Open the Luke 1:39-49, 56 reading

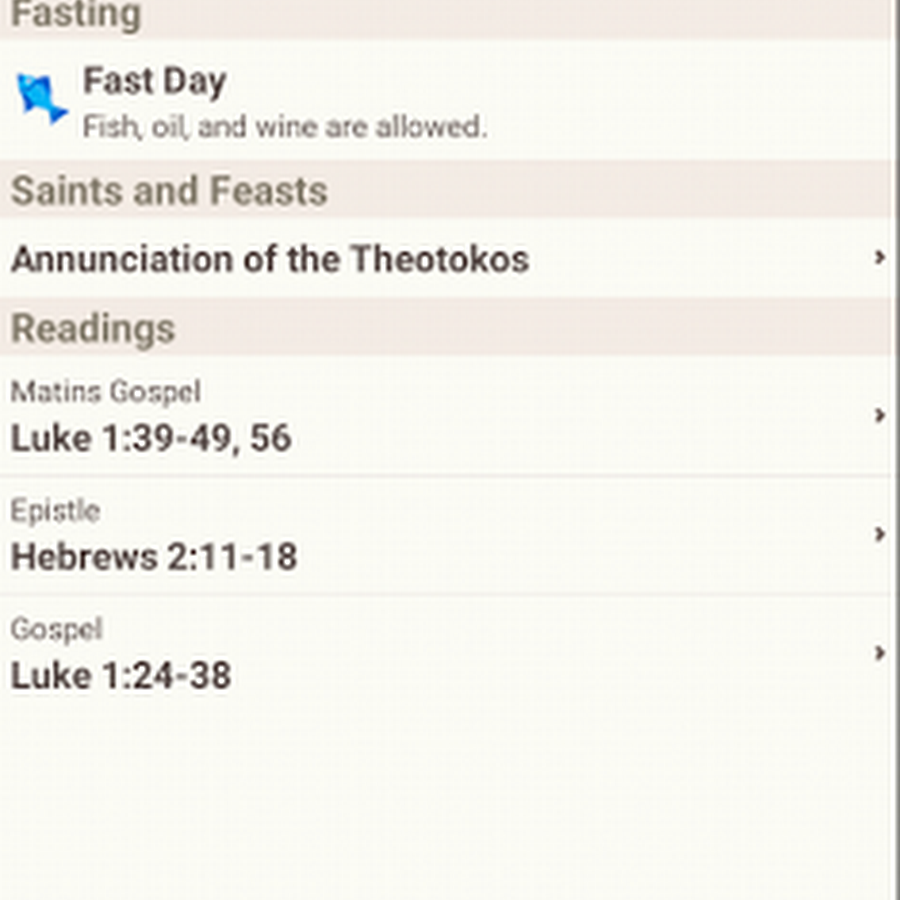[x=151, y=438]
